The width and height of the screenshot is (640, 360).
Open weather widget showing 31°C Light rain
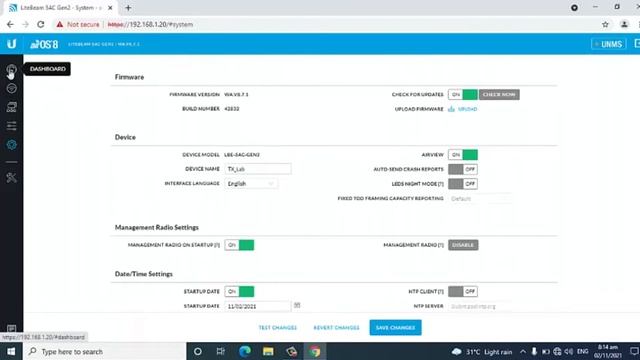click(482, 351)
